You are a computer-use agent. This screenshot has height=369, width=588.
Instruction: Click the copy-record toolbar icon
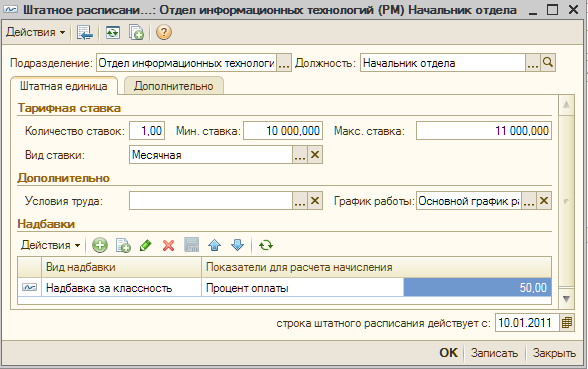click(136, 33)
